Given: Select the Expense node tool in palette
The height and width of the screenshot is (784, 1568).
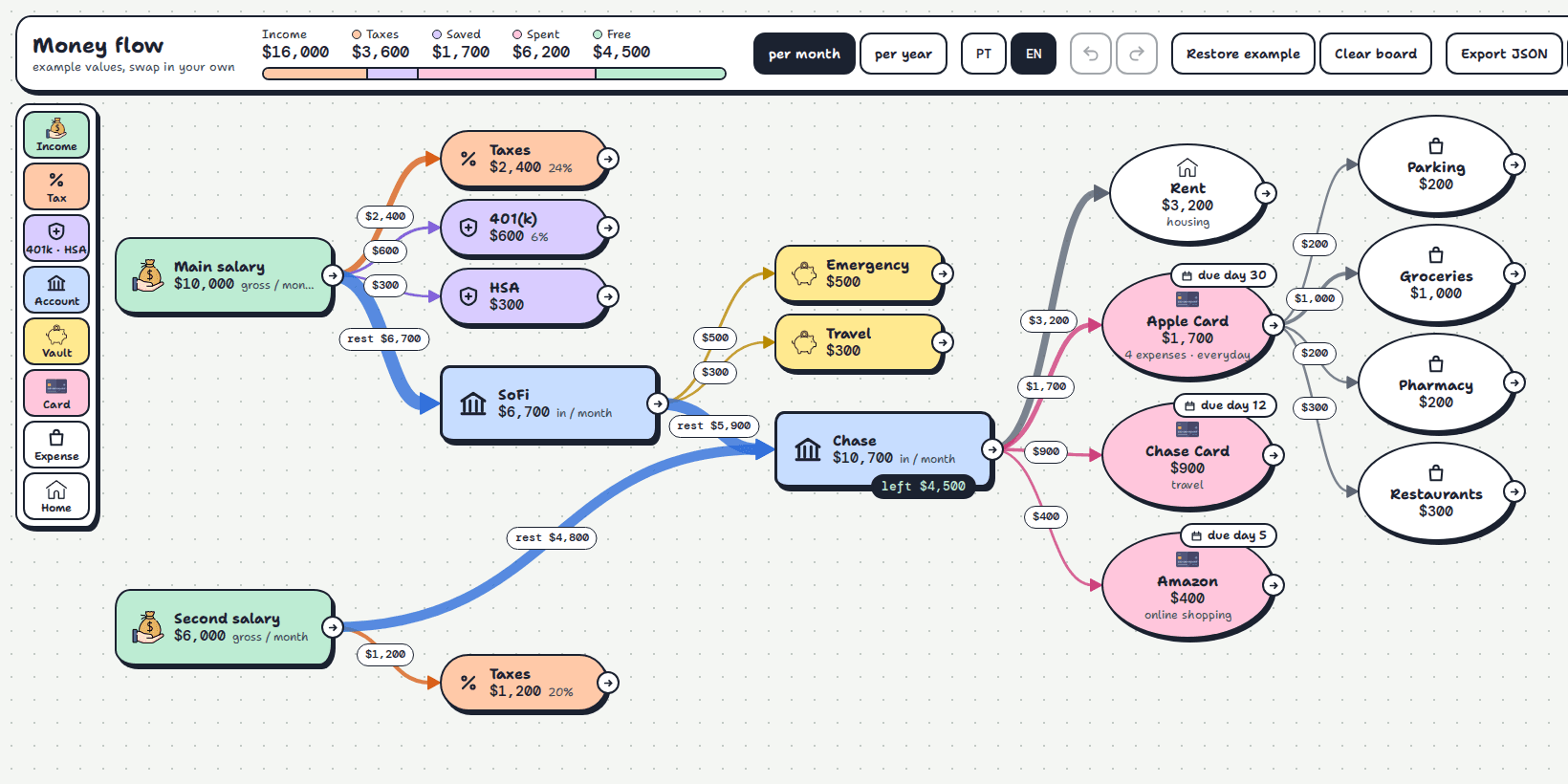Looking at the screenshot, I should (56, 445).
